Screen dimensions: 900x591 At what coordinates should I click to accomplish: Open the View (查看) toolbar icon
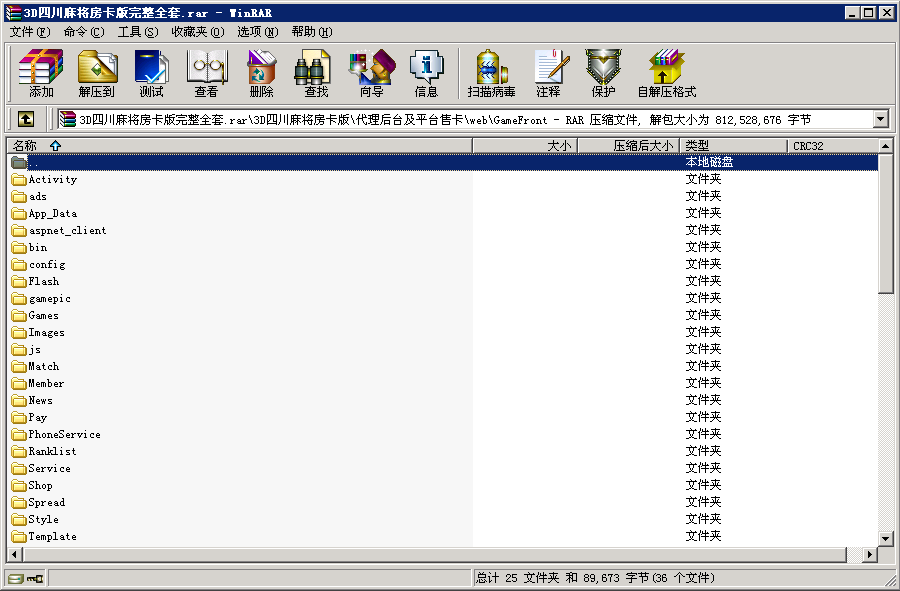tap(206, 73)
